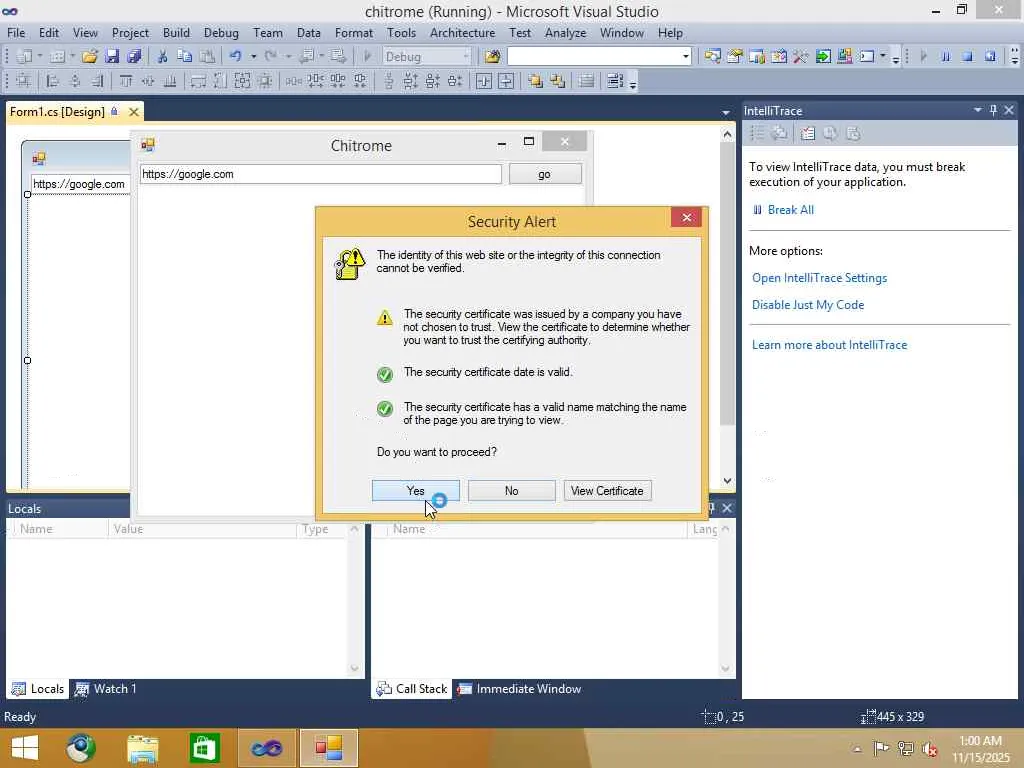Click the Learn more about IntelliTrace link
Image resolution: width=1024 pixels, height=768 pixels.
coord(829,345)
